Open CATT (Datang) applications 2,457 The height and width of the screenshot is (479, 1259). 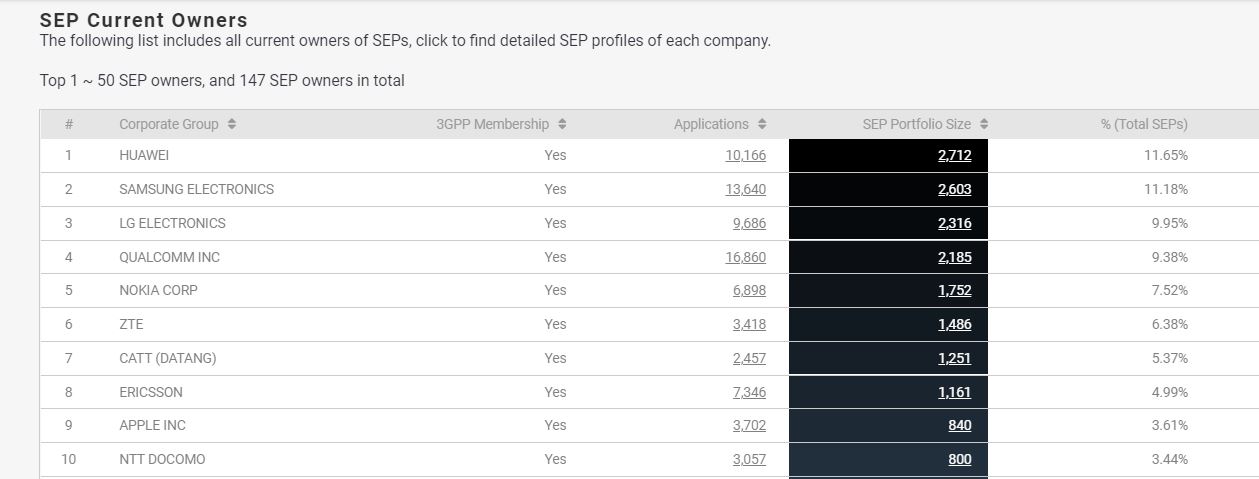pos(750,358)
